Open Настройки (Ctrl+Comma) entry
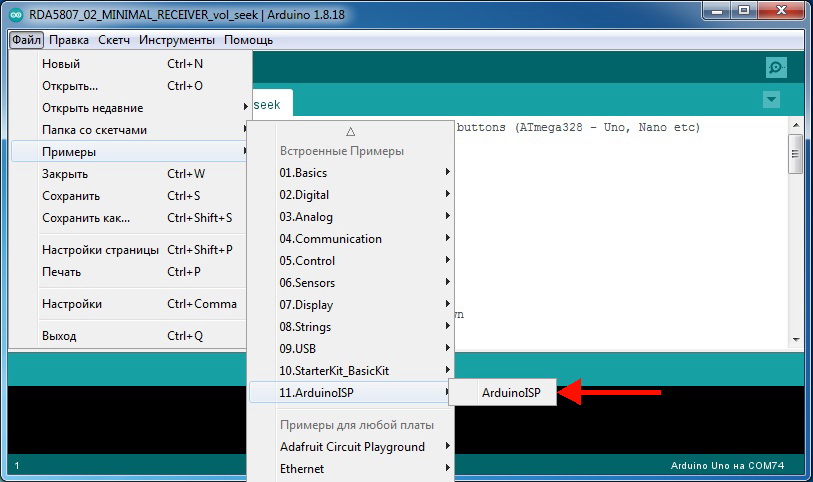Image resolution: width=813 pixels, height=482 pixels. click(x=129, y=304)
